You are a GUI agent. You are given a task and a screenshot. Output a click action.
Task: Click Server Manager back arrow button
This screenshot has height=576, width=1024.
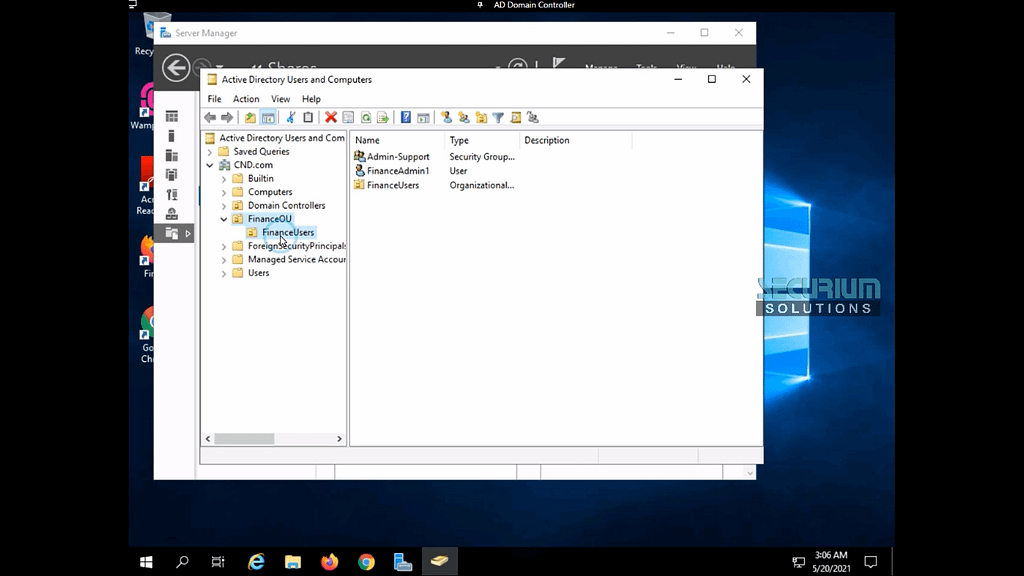click(x=176, y=68)
